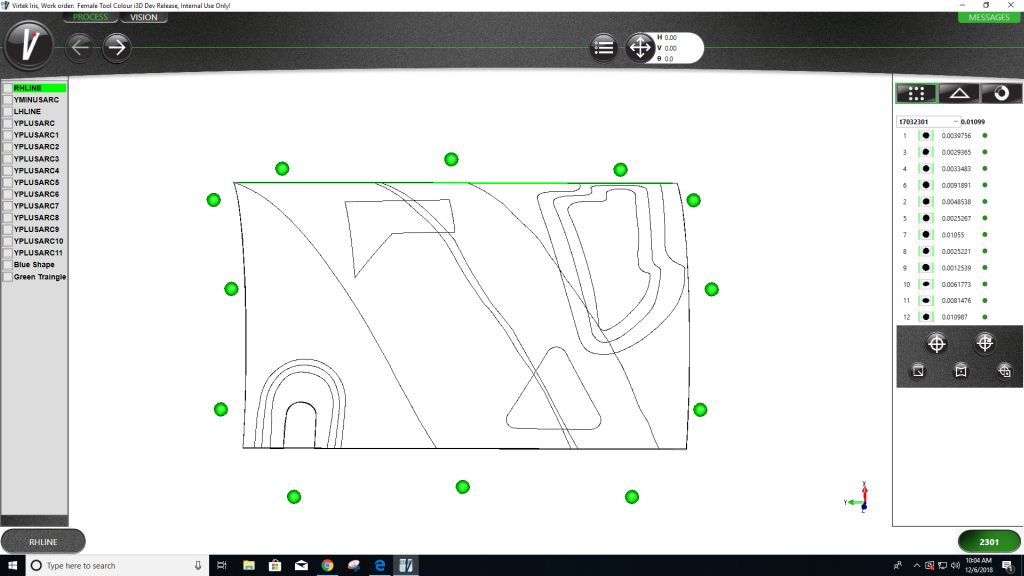The height and width of the screenshot is (576, 1024).
Task: Select YPLUSARC9 in the list
Action: [37, 229]
